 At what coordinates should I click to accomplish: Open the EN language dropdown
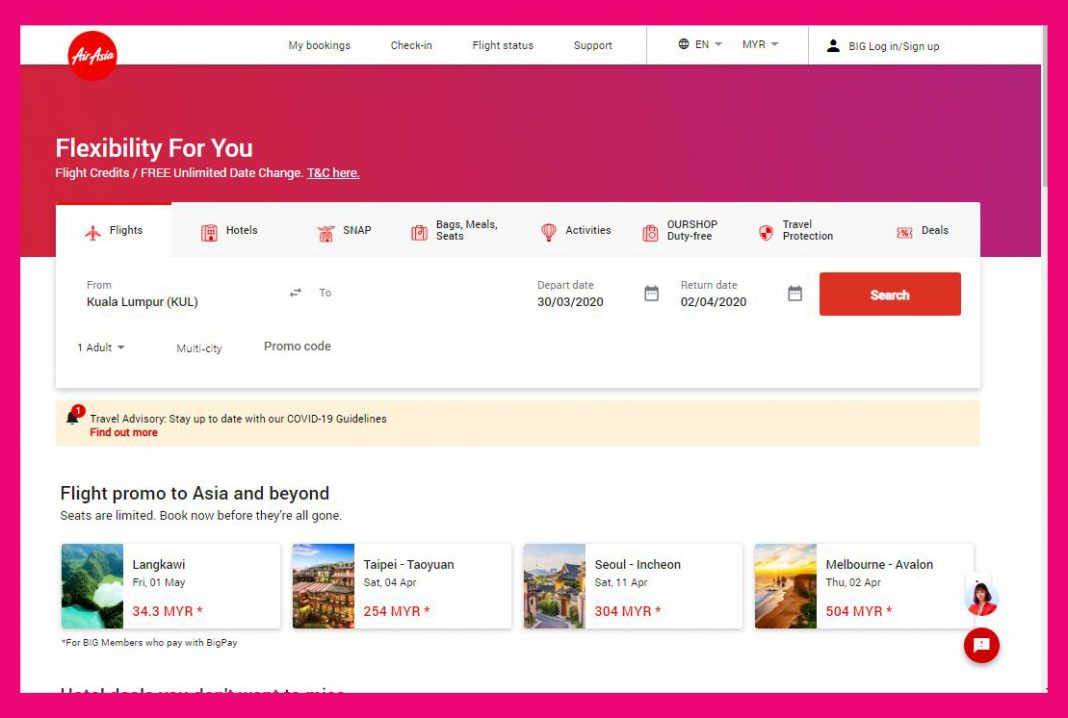click(x=700, y=44)
